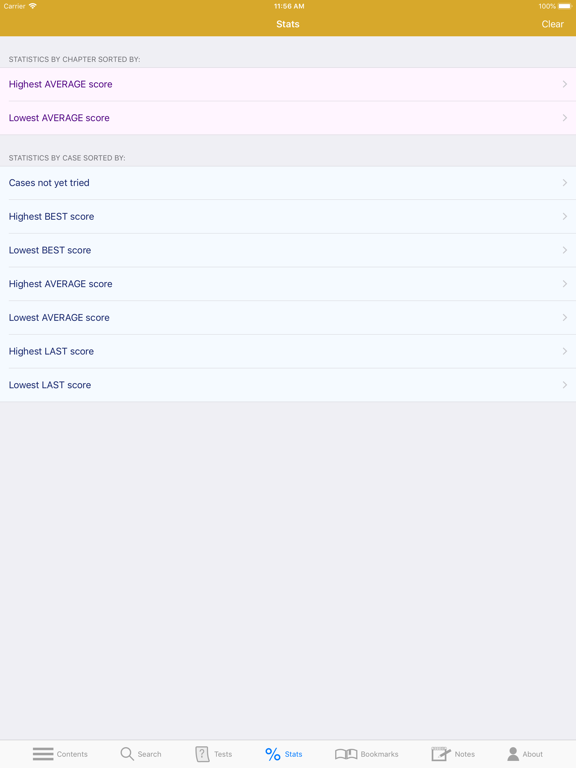
Task: Tap STATISTICS BY CHAPTER SORTED BY header
Action: click(x=74, y=59)
